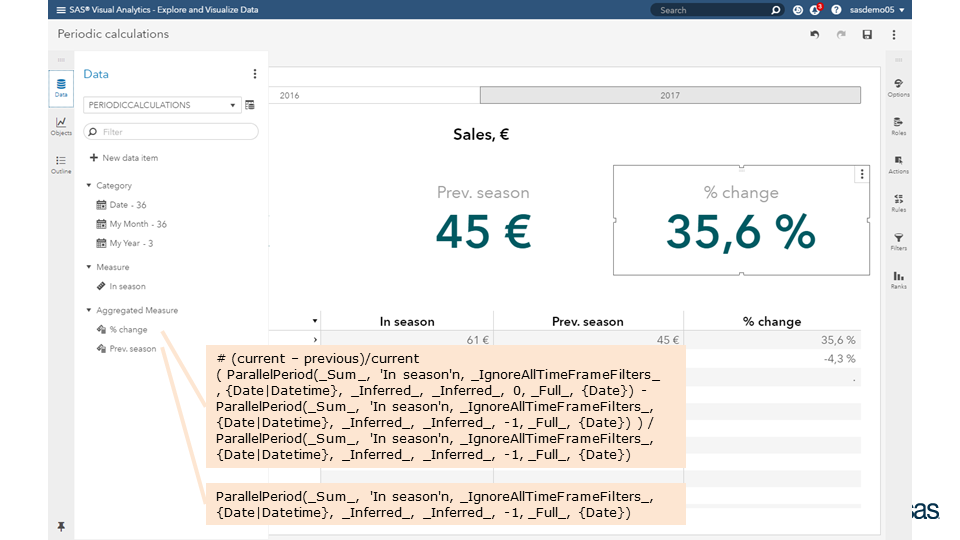This screenshot has width=960, height=540.
Task: Open the Ranks panel
Action: tap(898, 279)
